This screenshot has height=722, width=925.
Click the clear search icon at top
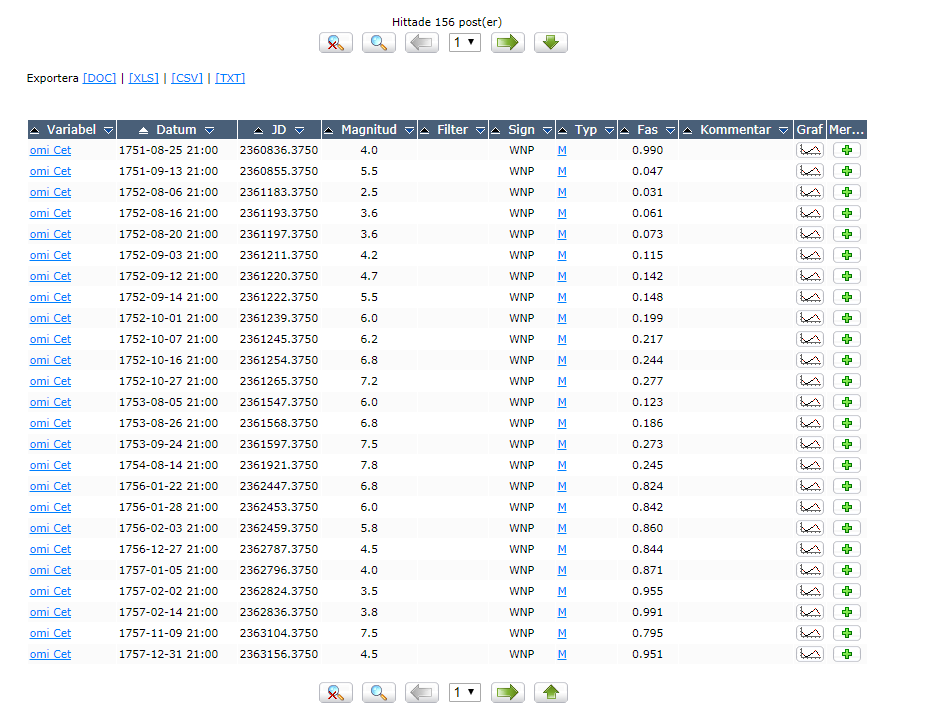336,43
